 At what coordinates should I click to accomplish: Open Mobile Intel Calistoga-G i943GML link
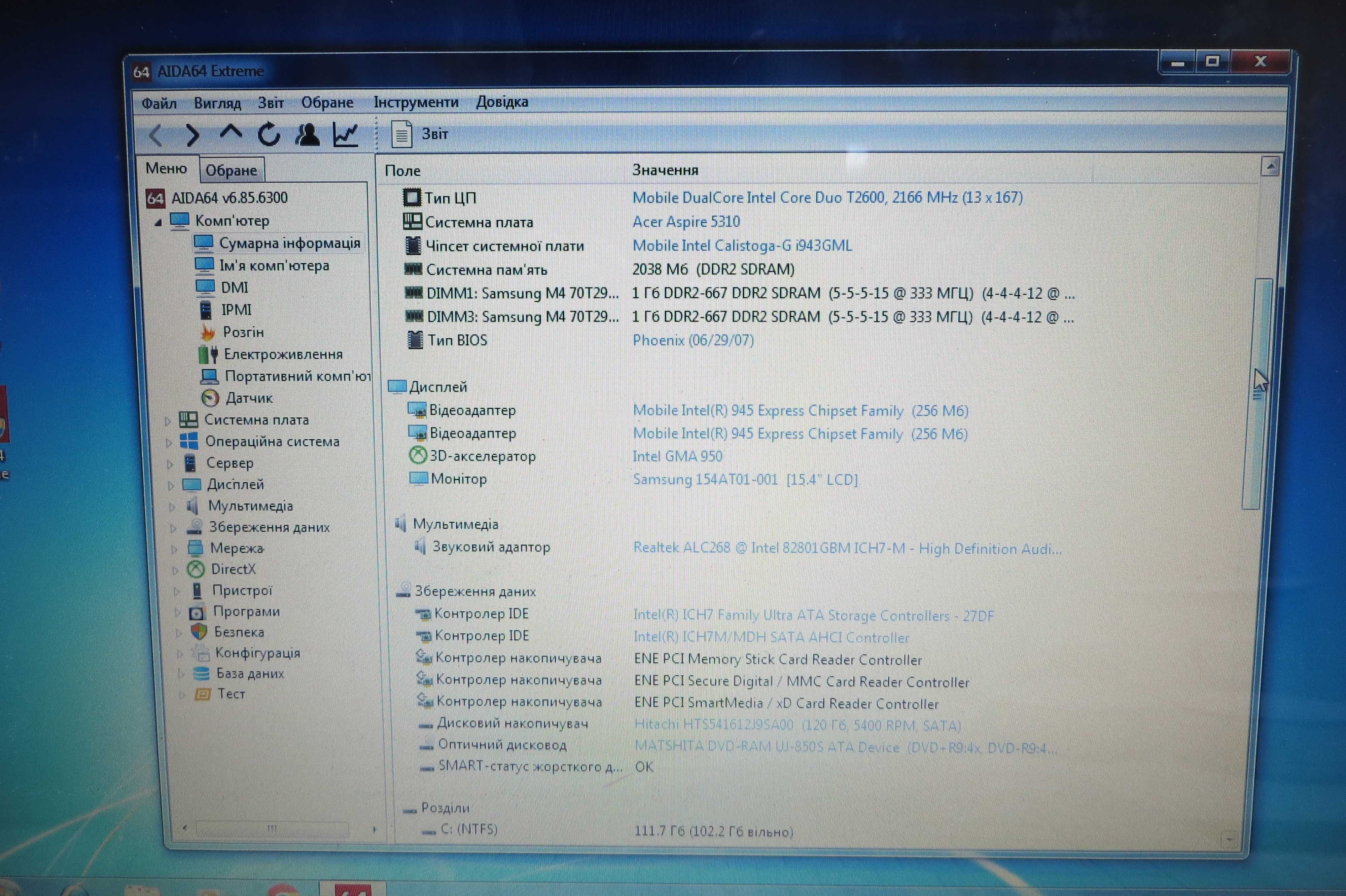coord(742,246)
